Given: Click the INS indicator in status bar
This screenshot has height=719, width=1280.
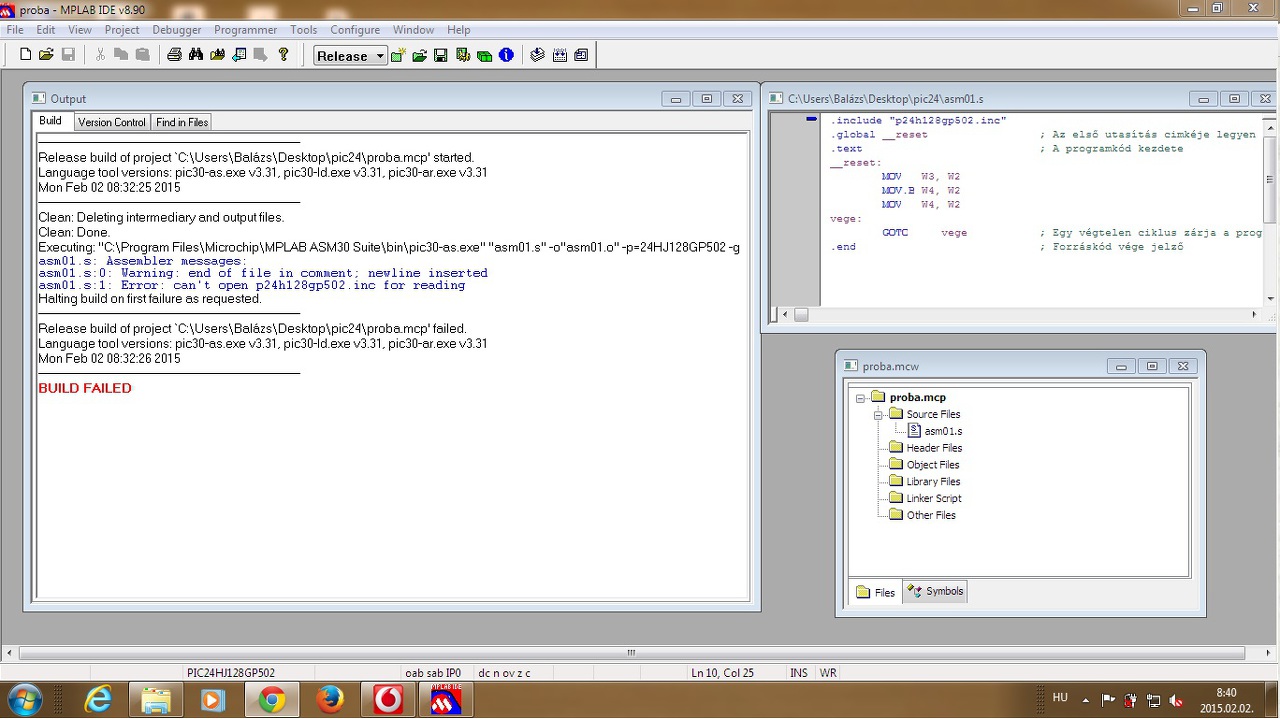Looking at the screenshot, I should point(799,673).
